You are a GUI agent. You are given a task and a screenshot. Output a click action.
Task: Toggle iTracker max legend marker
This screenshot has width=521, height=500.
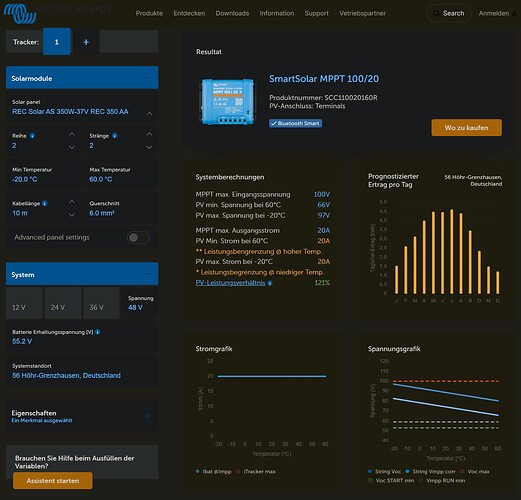pyautogui.click(x=238, y=471)
